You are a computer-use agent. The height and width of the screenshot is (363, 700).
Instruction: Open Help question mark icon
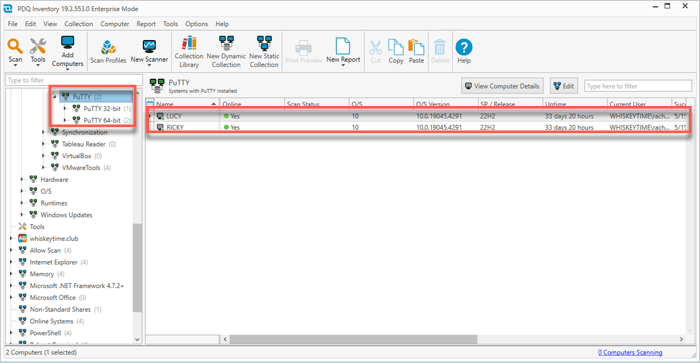[464, 47]
